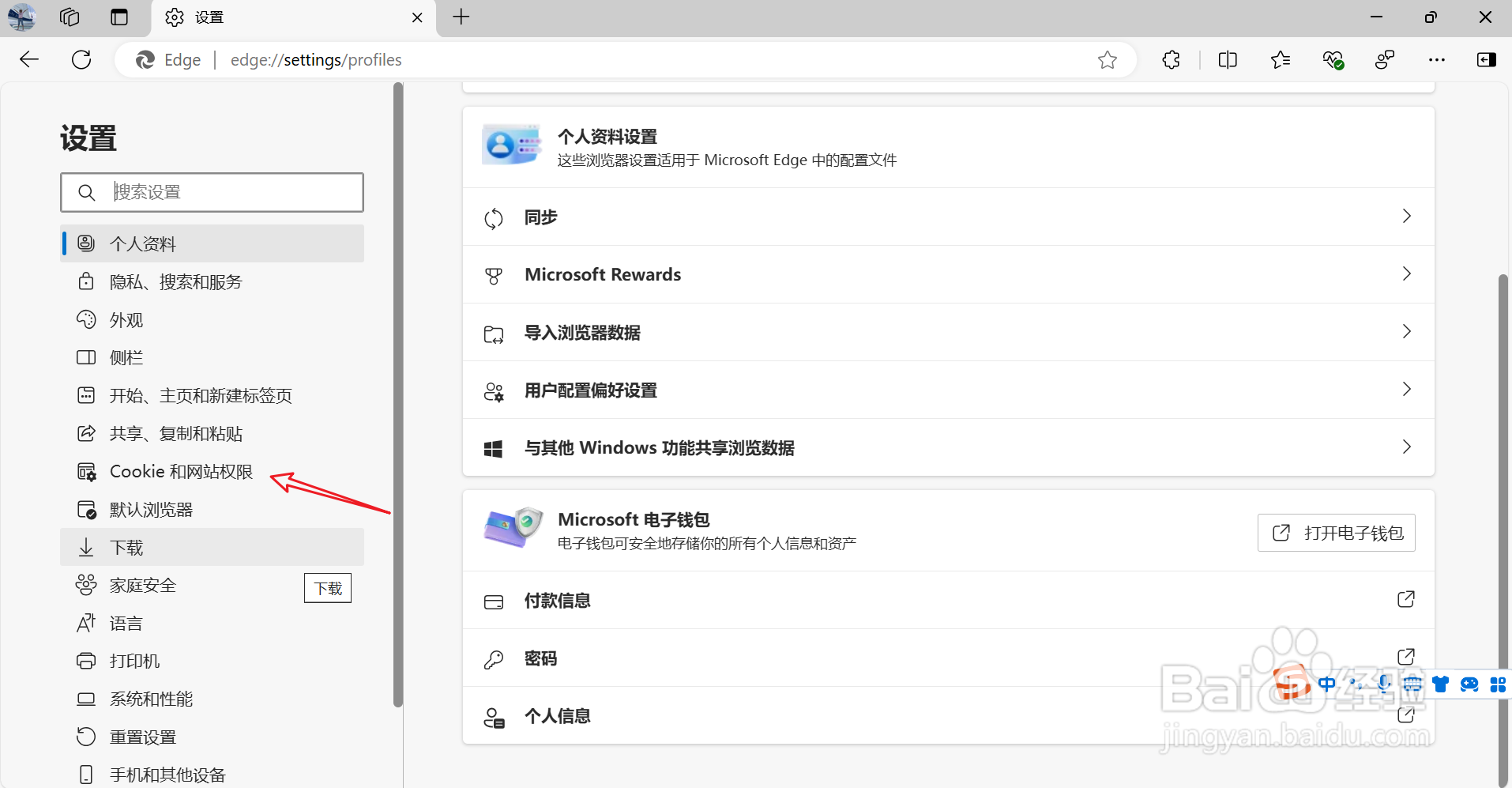Expand 用户配置偏好设置 row chevron

[x=1406, y=390]
